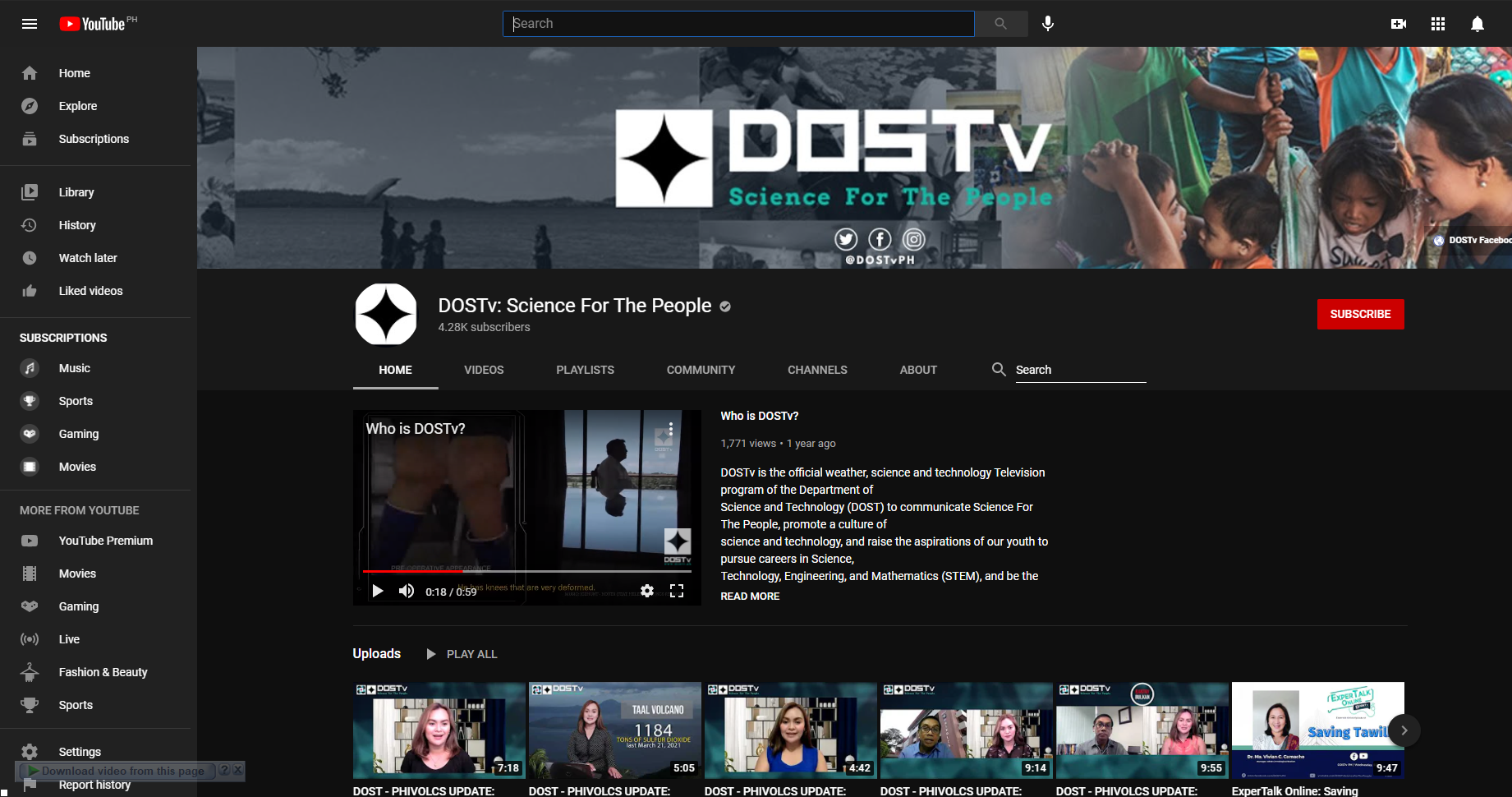The height and width of the screenshot is (797, 1512).
Task: Click Download video from this page
Action: tap(116, 771)
